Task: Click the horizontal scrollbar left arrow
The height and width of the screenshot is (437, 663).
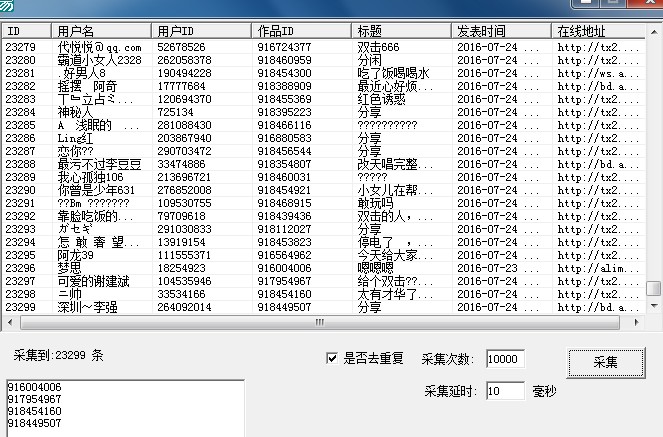Action: pos(12,323)
